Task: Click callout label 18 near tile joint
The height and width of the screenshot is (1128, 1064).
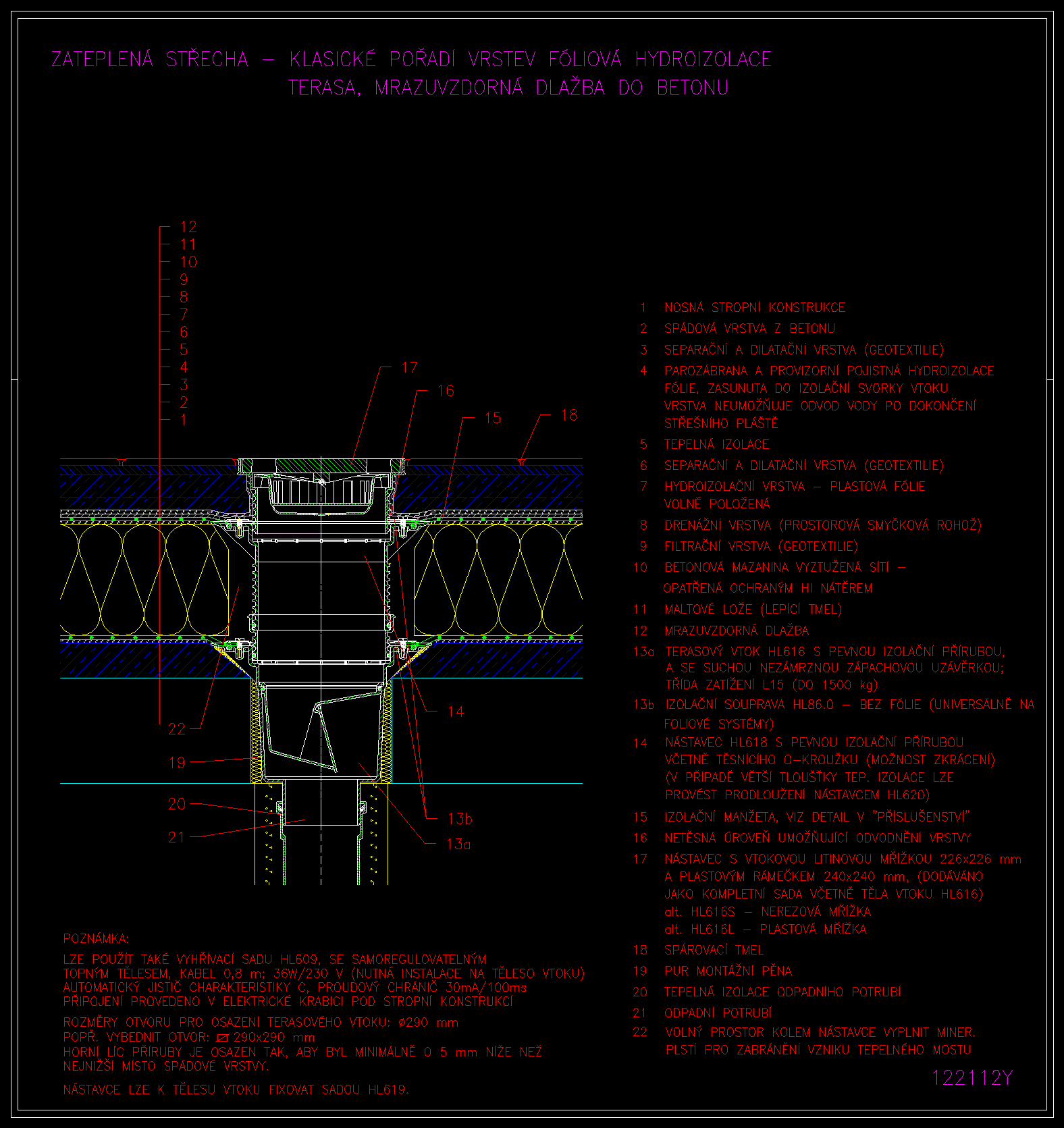Action: tap(569, 415)
